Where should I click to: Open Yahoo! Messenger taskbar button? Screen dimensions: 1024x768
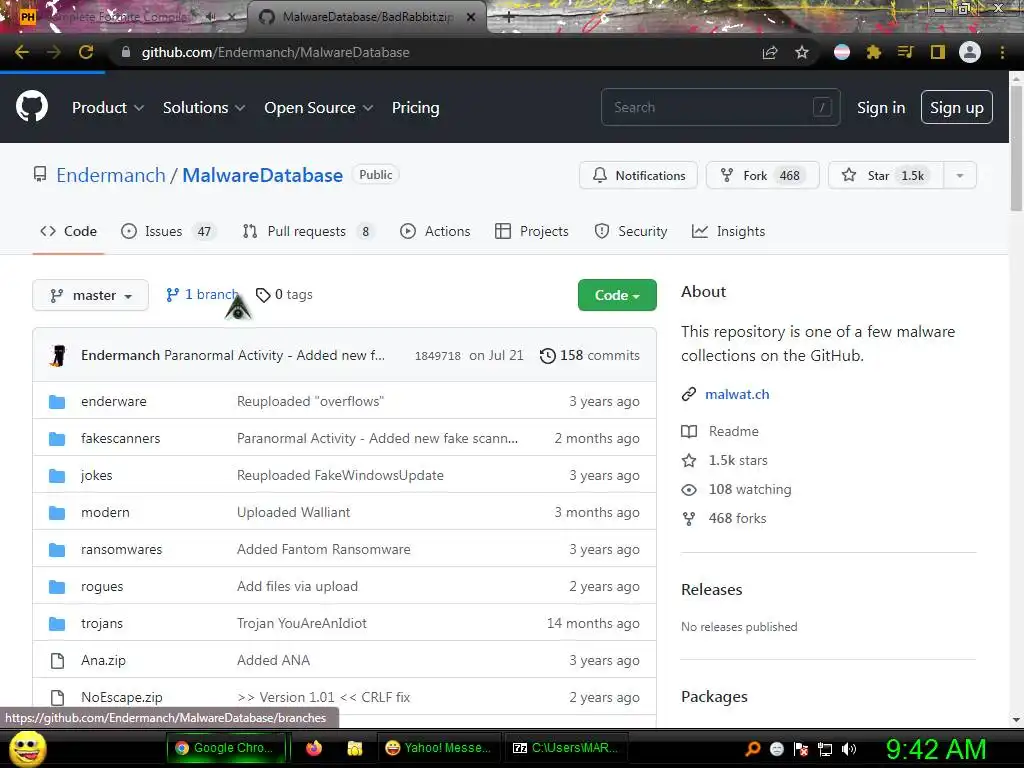[x=439, y=748]
